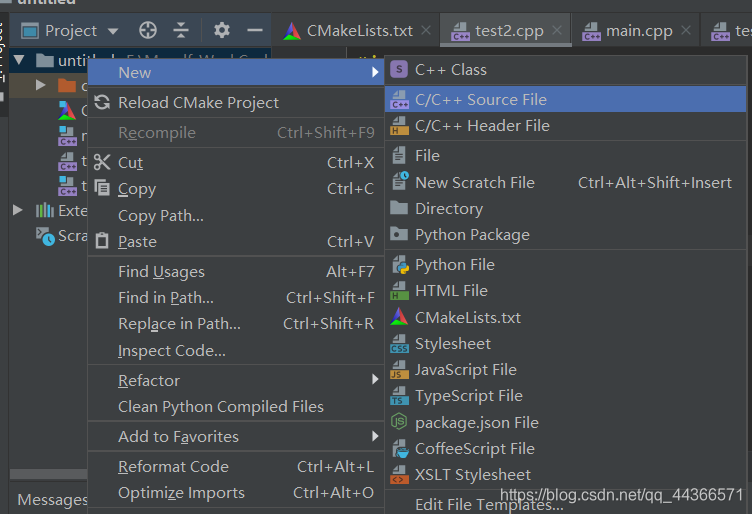Select C/C++ Source File option
The width and height of the screenshot is (752, 514).
(565, 99)
